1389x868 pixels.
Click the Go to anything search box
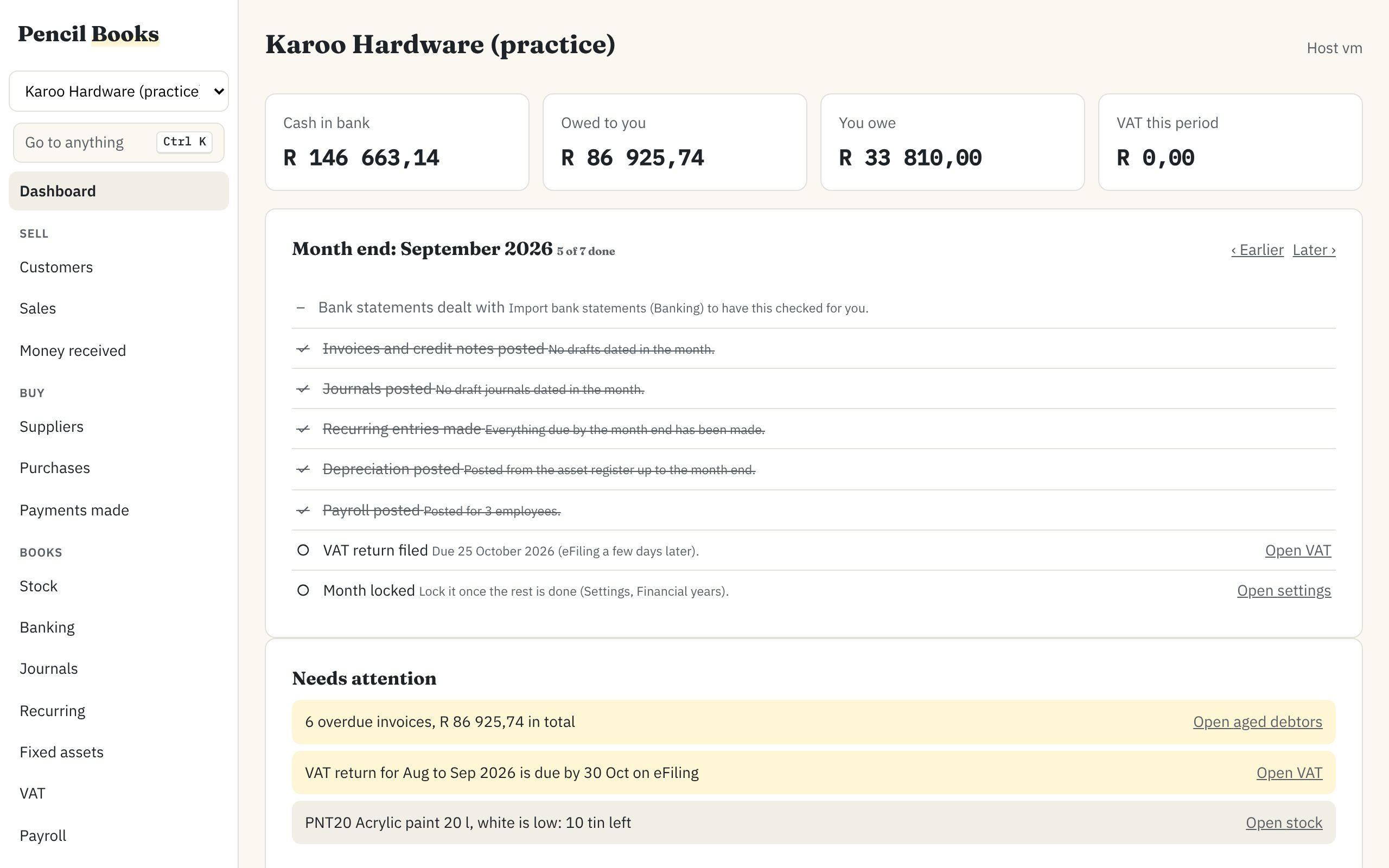119,142
